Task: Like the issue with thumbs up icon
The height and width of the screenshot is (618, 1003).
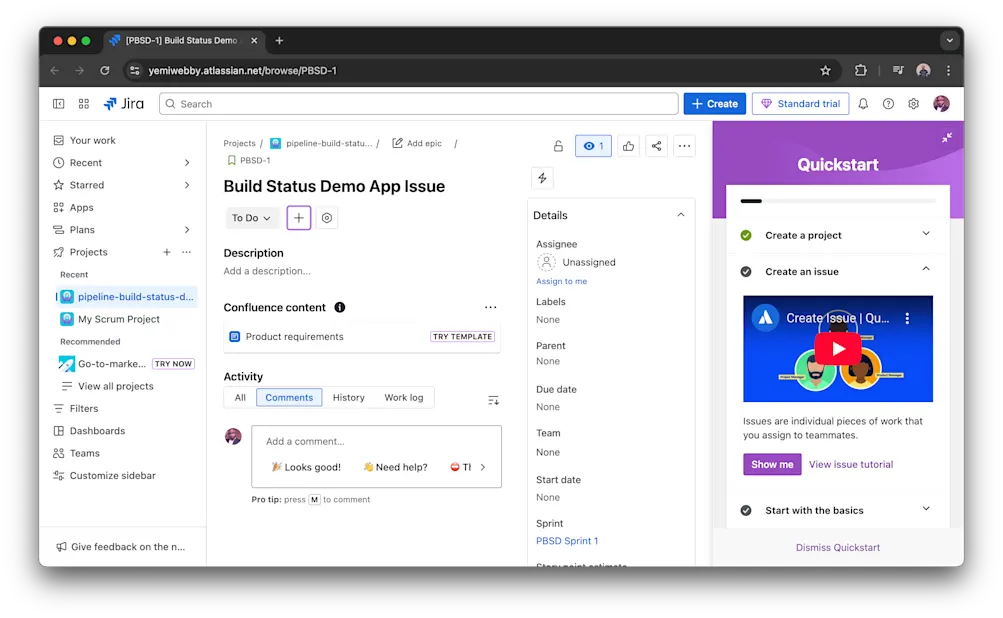Action: tap(628, 145)
